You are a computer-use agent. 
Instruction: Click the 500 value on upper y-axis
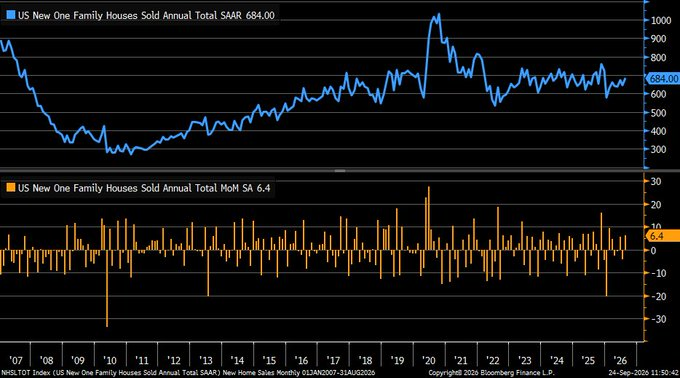pos(658,113)
